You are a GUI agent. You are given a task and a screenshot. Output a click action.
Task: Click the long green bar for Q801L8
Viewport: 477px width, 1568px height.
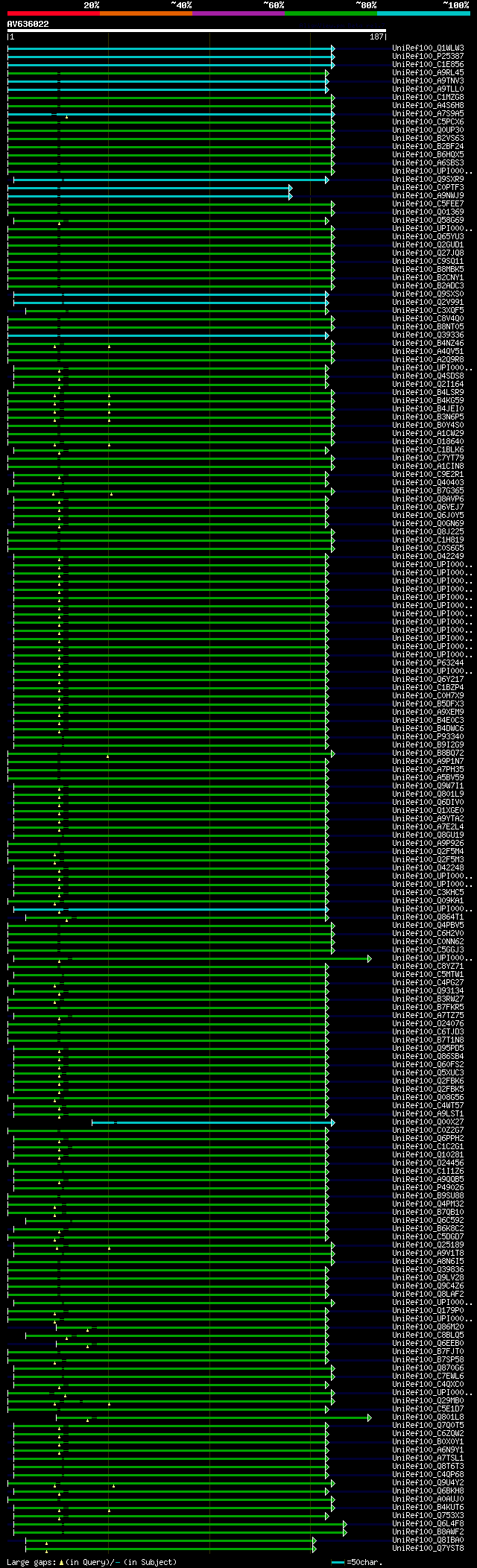click(214, 1417)
